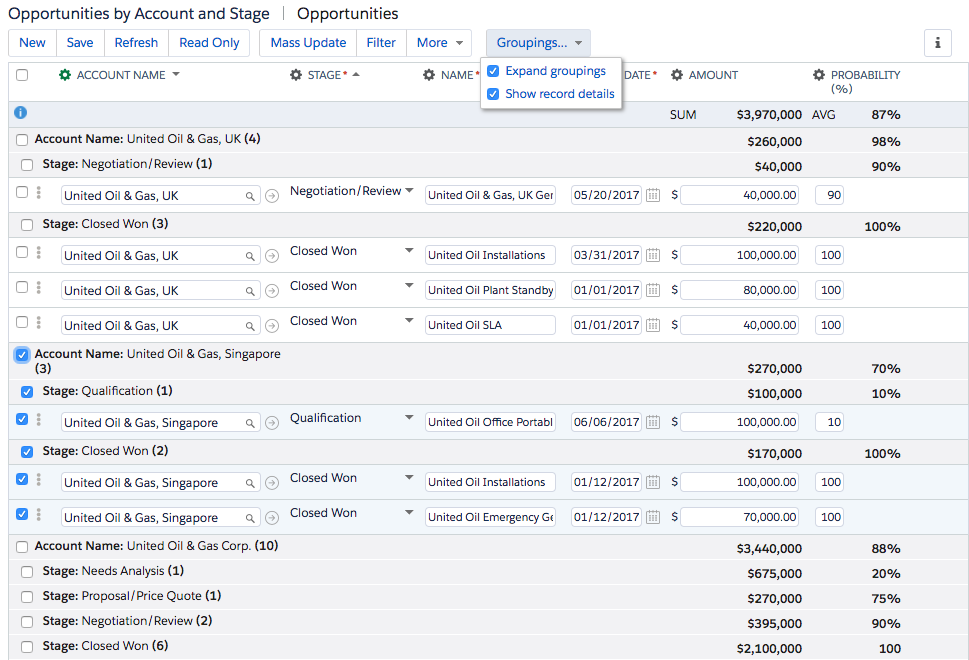This screenshot has width=969, height=660.
Task: Open calendar for United Oil Plant Standby date
Action: click(x=653, y=290)
